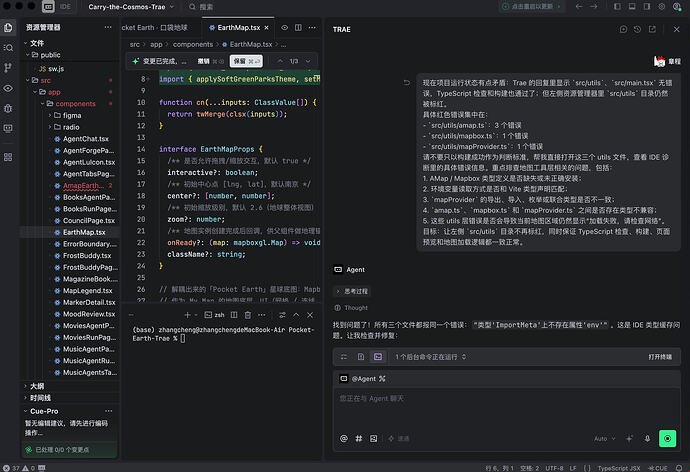The height and width of the screenshot is (472, 690).
Task: Open the Explorer view in activity bar
Action: coord(8,28)
